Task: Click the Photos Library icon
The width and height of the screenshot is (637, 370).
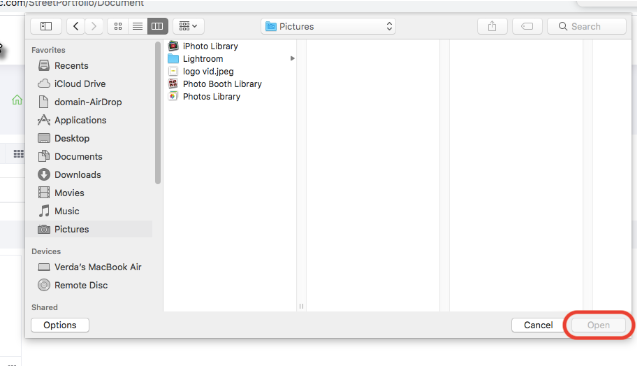Action: tap(173, 96)
